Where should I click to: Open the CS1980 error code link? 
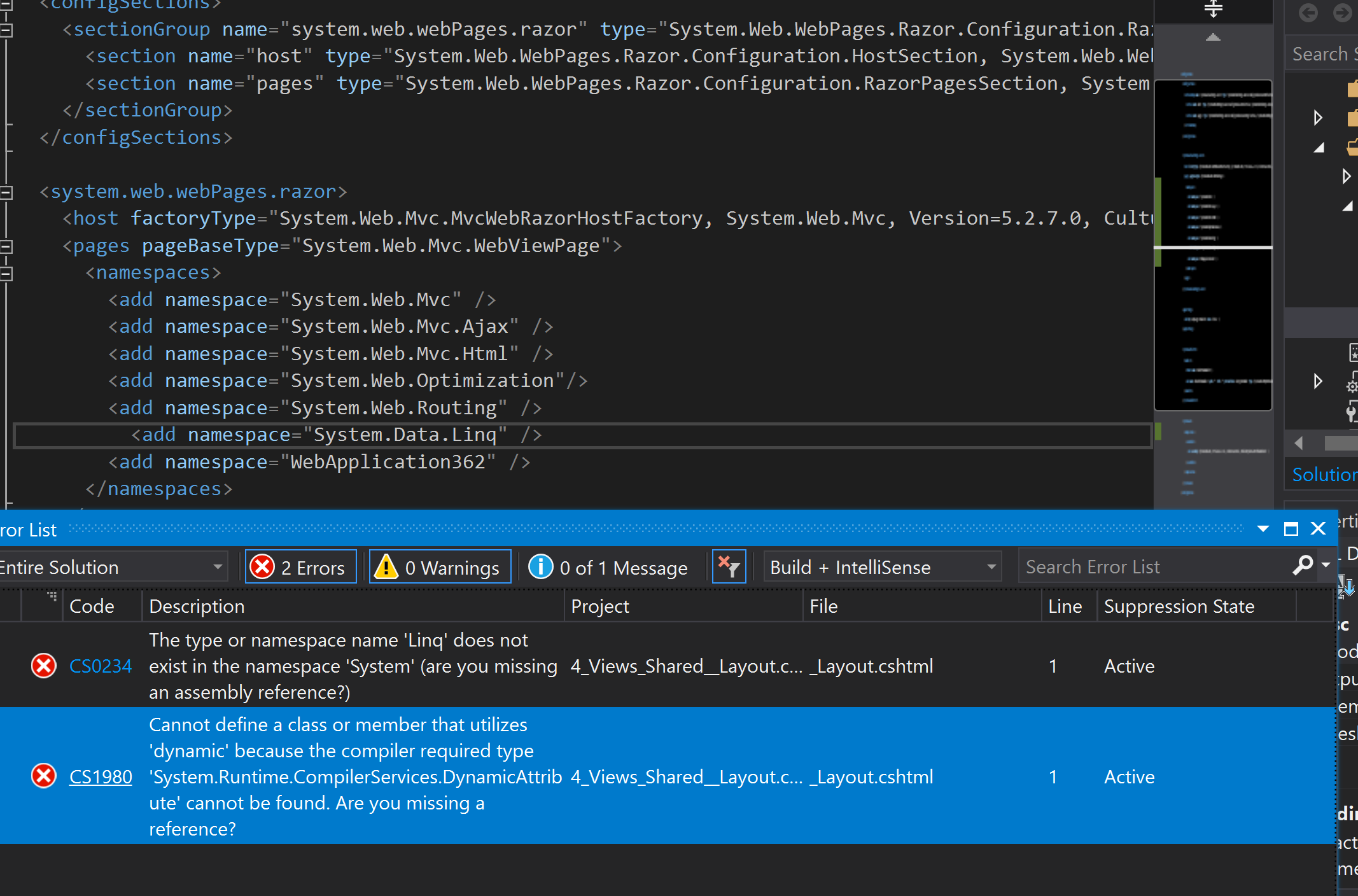click(101, 777)
